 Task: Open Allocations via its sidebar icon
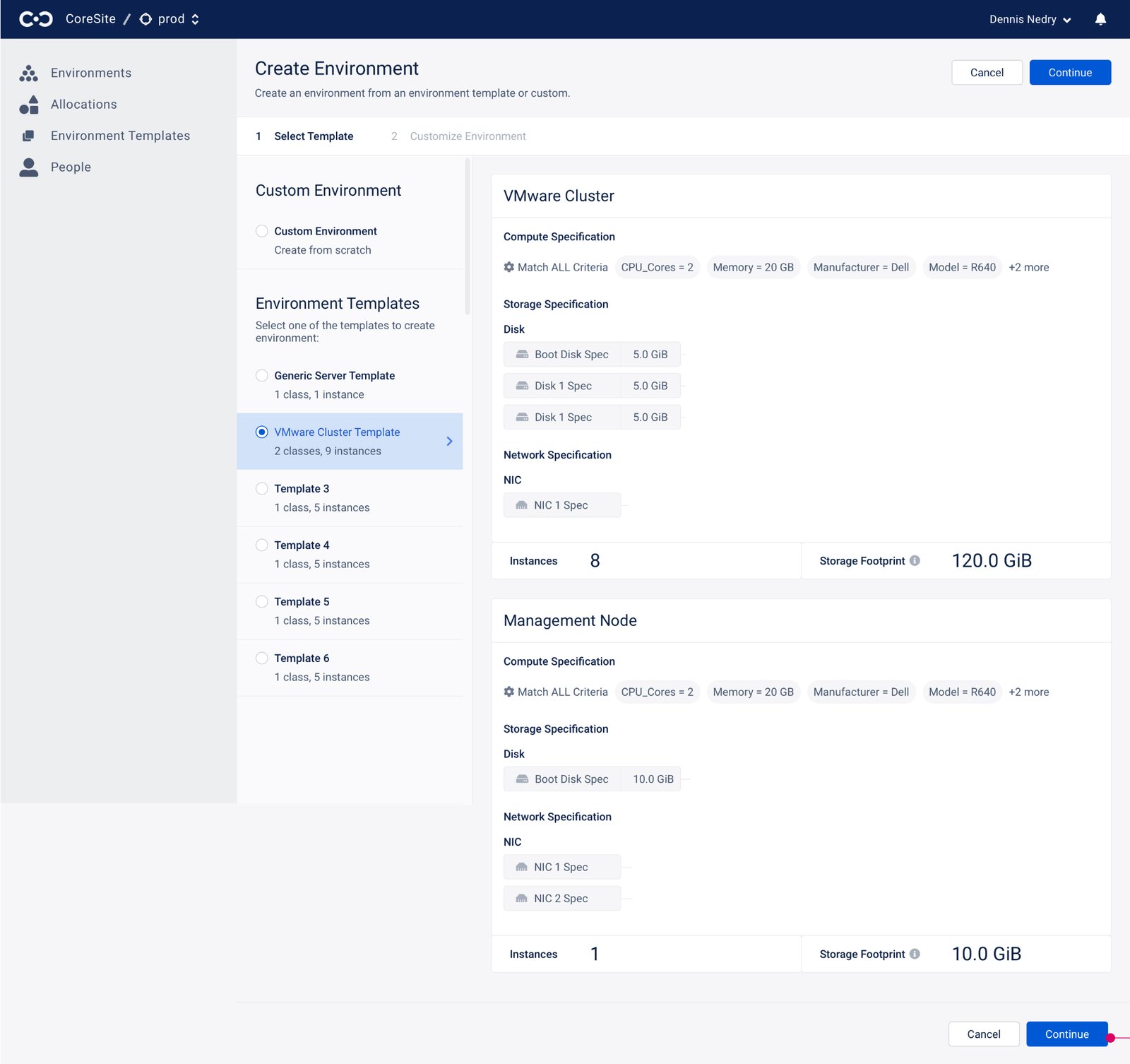[x=29, y=105]
